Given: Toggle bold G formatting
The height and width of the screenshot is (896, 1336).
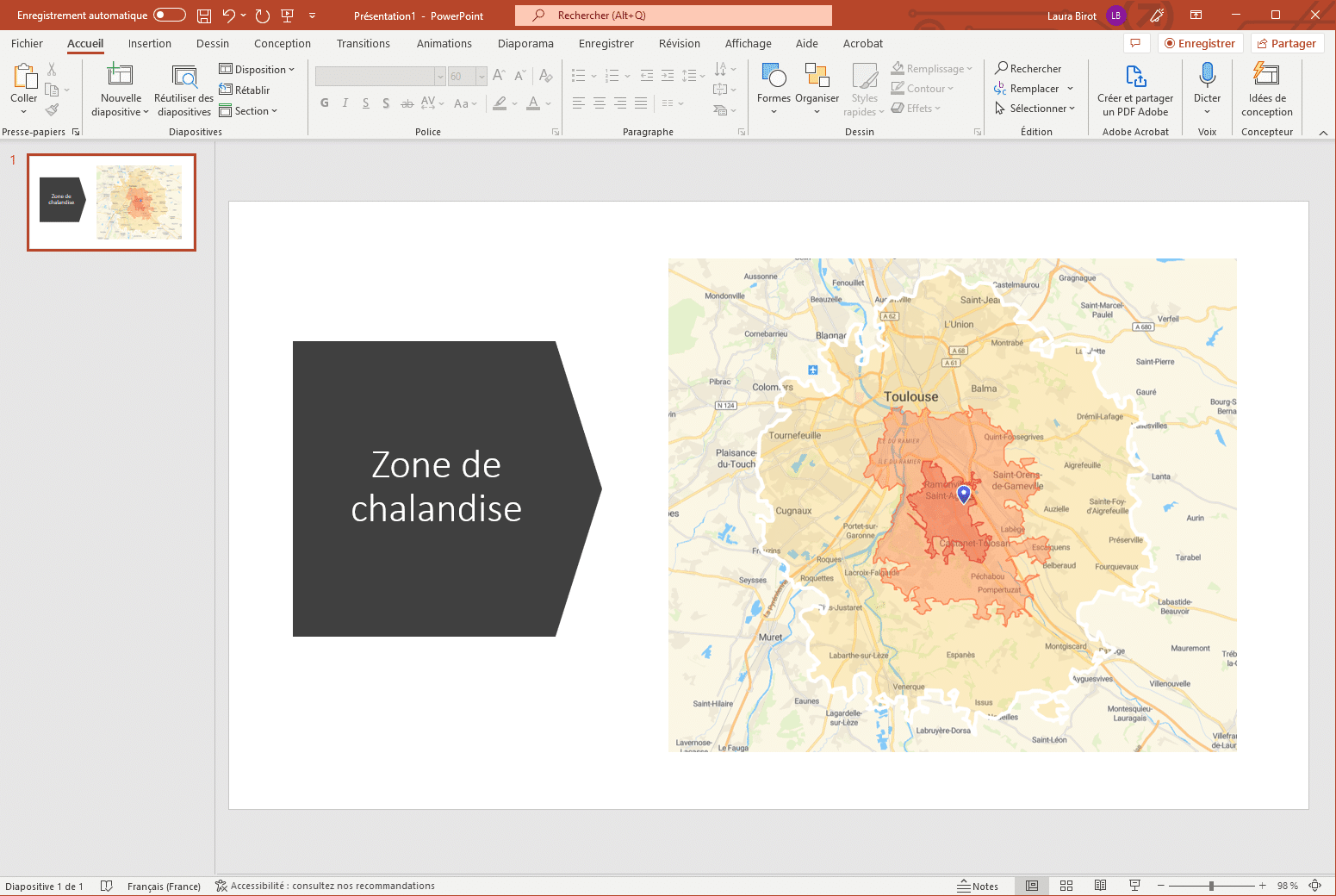Looking at the screenshot, I should pyautogui.click(x=325, y=103).
